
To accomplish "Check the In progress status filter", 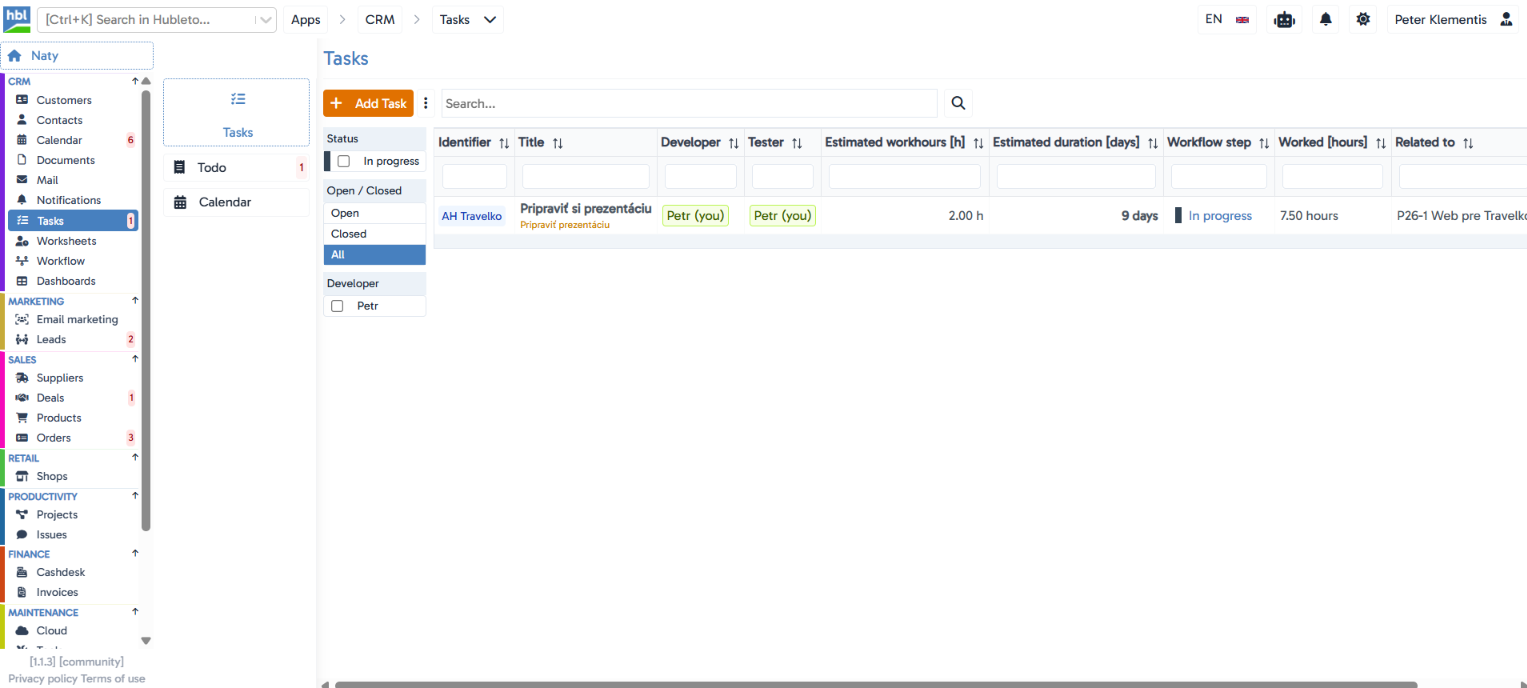I will (344, 161).
